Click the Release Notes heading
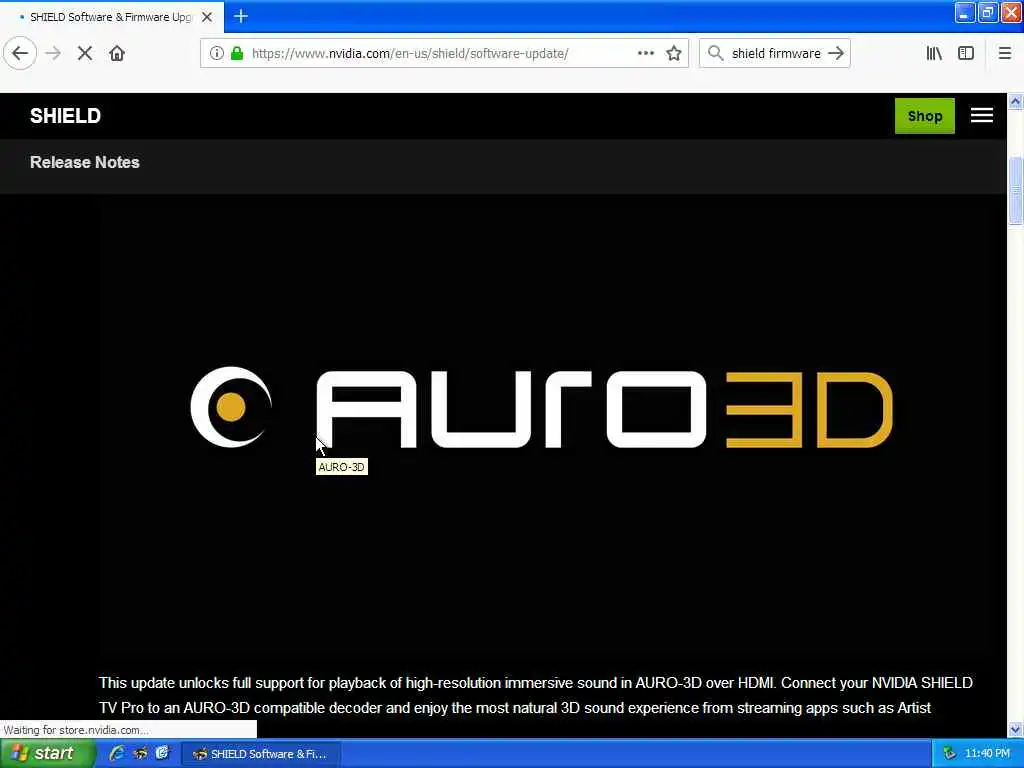Viewport: 1024px width, 768px height. pyautogui.click(x=85, y=163)
